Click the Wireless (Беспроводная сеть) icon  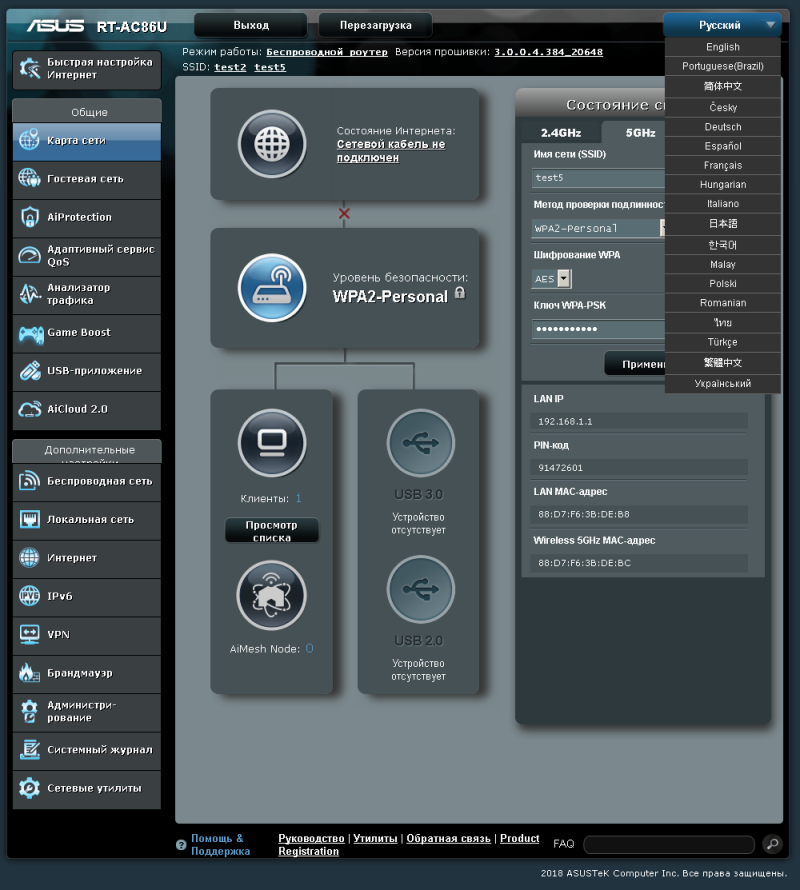coord(30,481)
